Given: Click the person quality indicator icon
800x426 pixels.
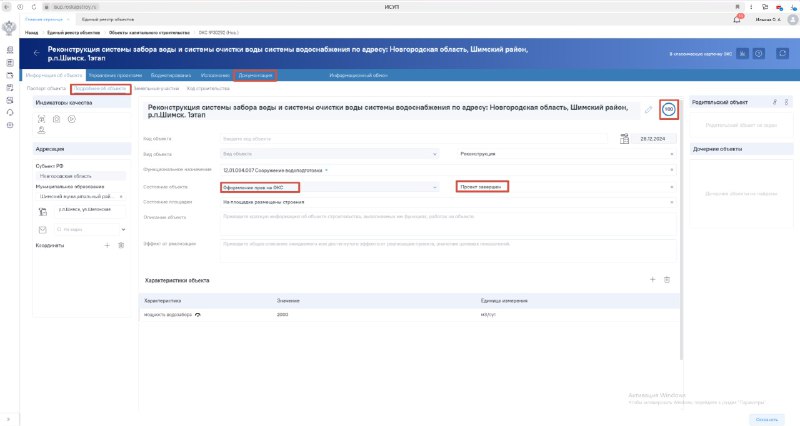Looking at the screenshot, I should tap(41, 130).
